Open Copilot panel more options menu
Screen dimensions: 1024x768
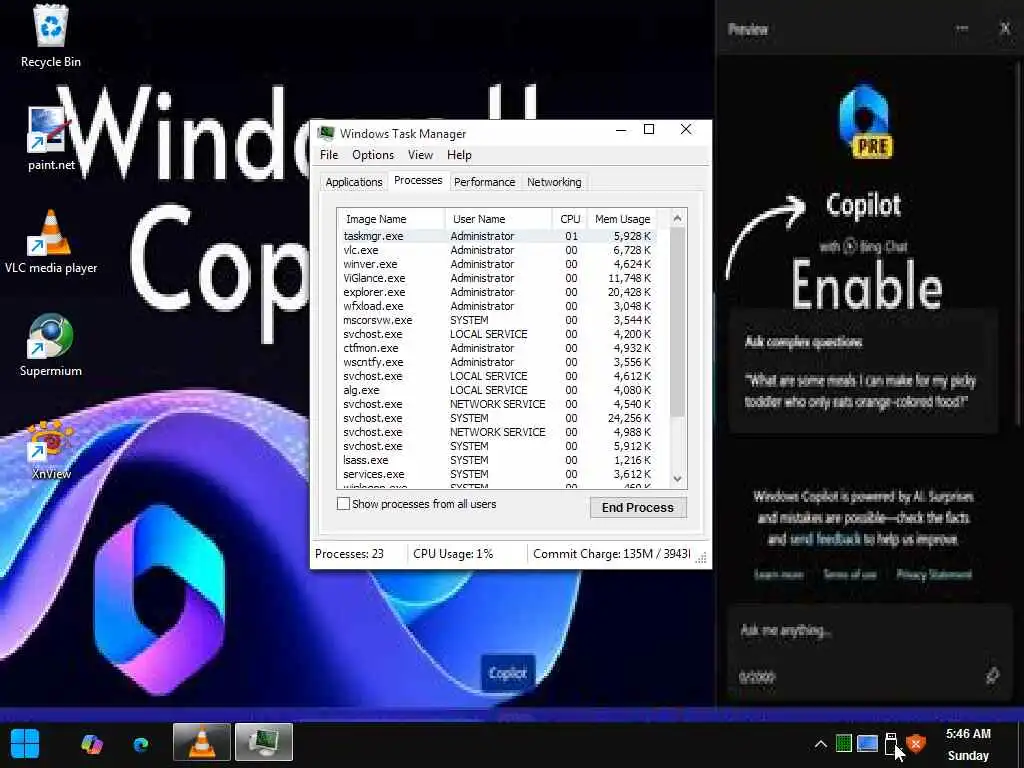(x=961, y=28)
